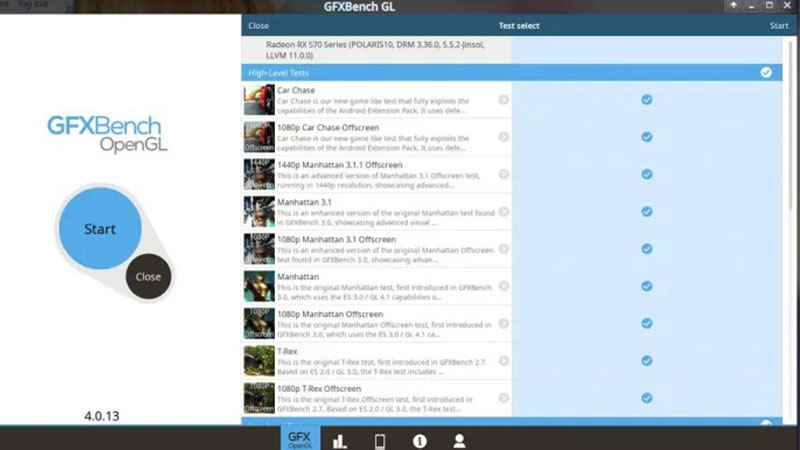This screenshot has height=450, width=800.
Task: Uncheck the 1080p T-Rex Offscreen test
Action: tap(646, 397)
